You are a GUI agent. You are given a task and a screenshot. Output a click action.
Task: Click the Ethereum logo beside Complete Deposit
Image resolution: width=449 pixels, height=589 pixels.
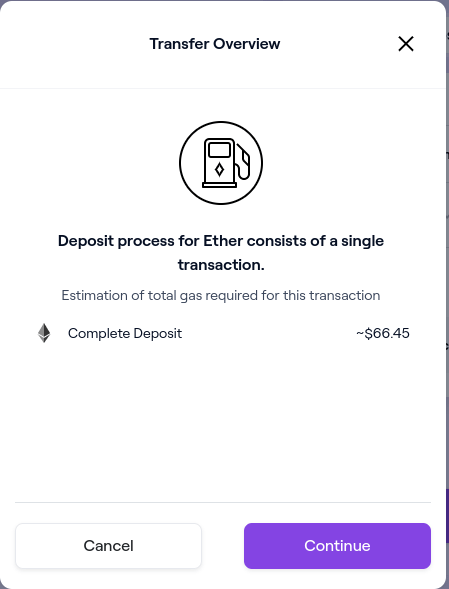click(x=44, y=333)
